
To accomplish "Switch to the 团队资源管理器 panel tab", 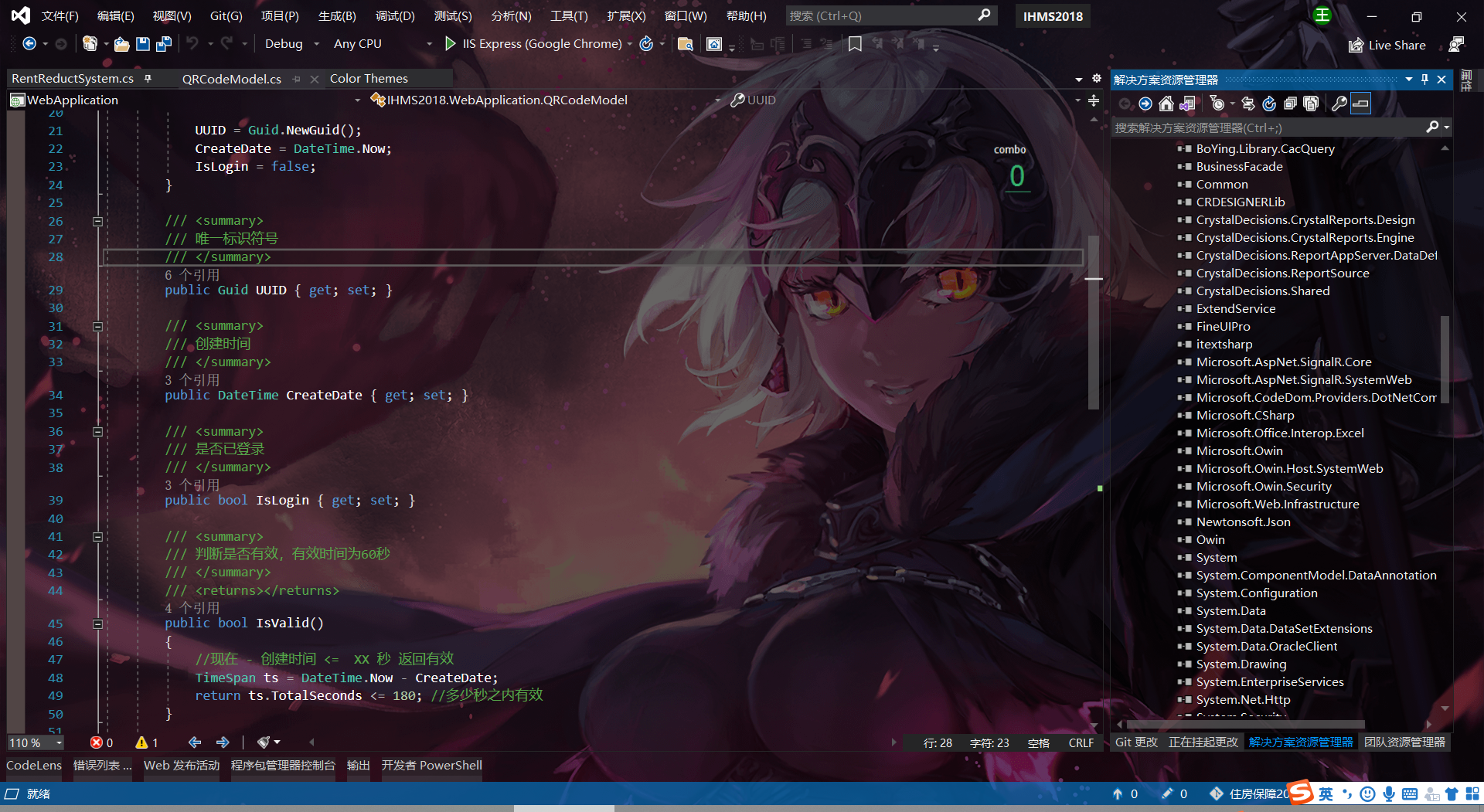I will 1404,742.
